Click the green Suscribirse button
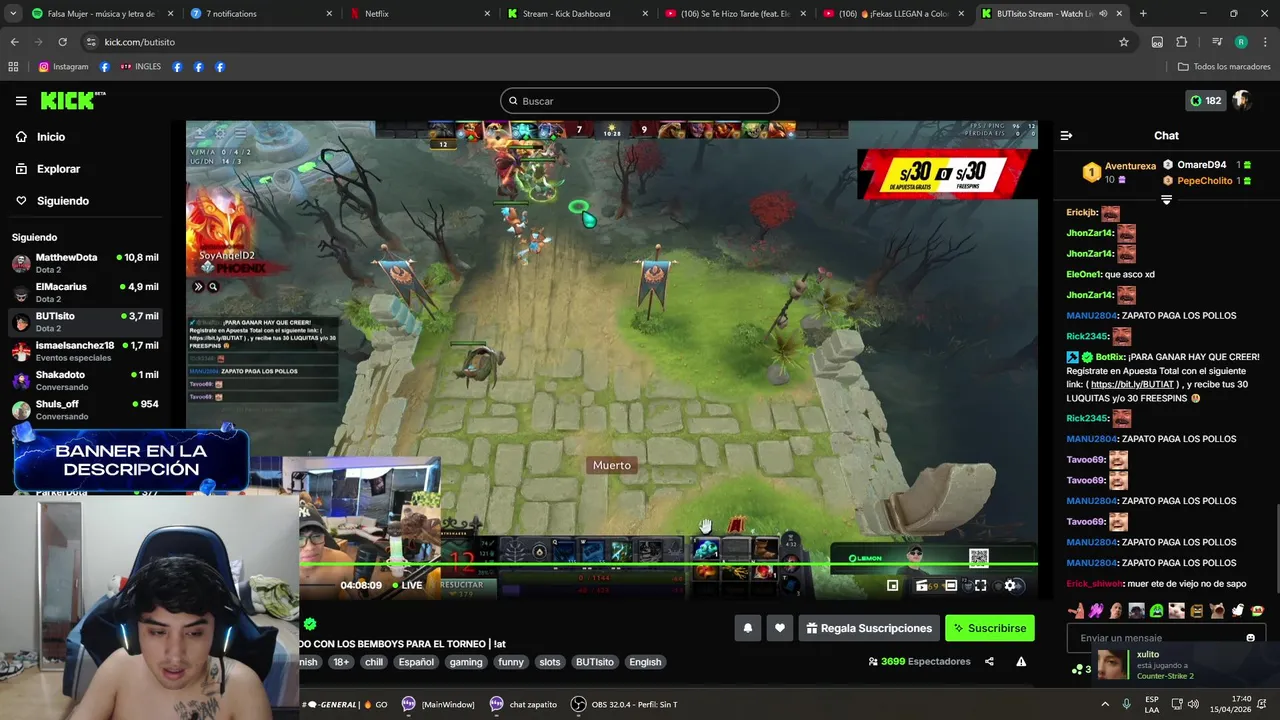Viewport: 1280px width, 720px height. click(x=990, y=628)
